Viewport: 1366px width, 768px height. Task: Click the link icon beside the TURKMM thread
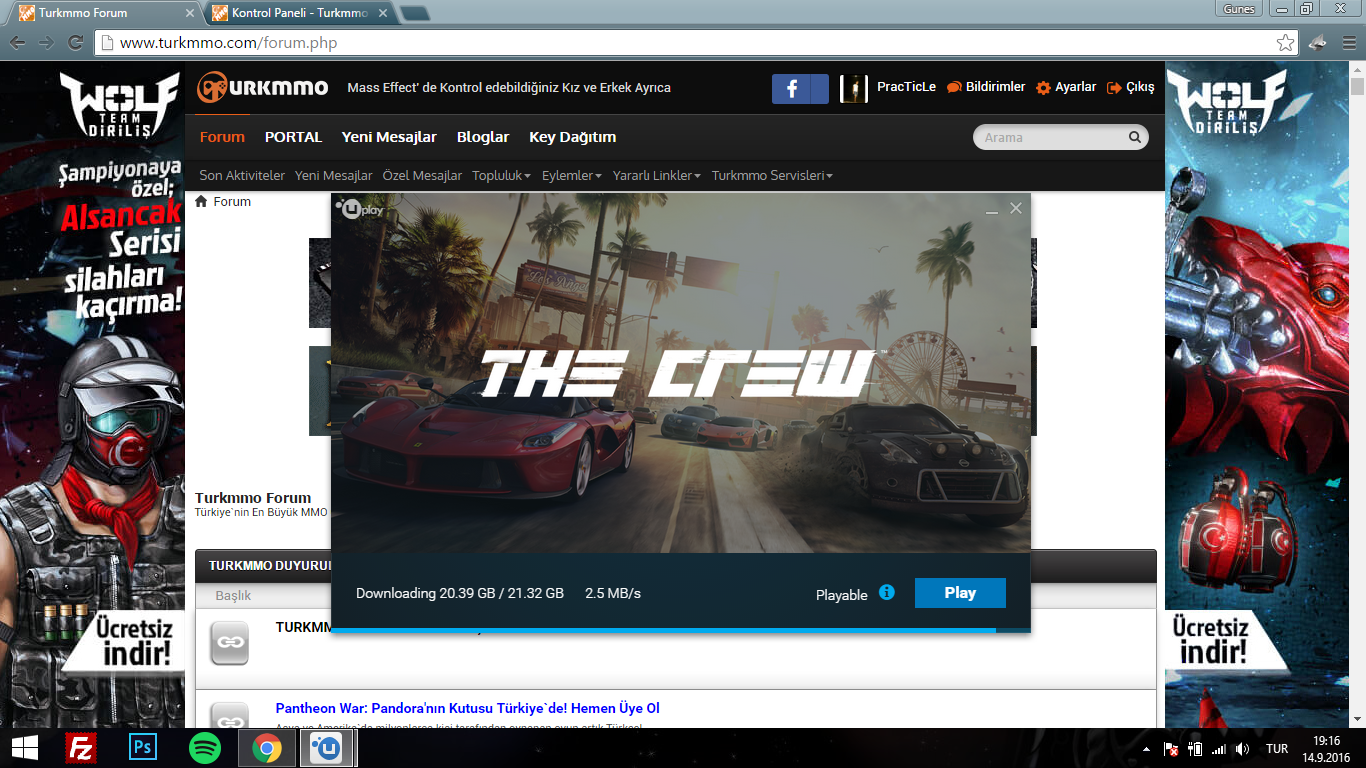229,643
